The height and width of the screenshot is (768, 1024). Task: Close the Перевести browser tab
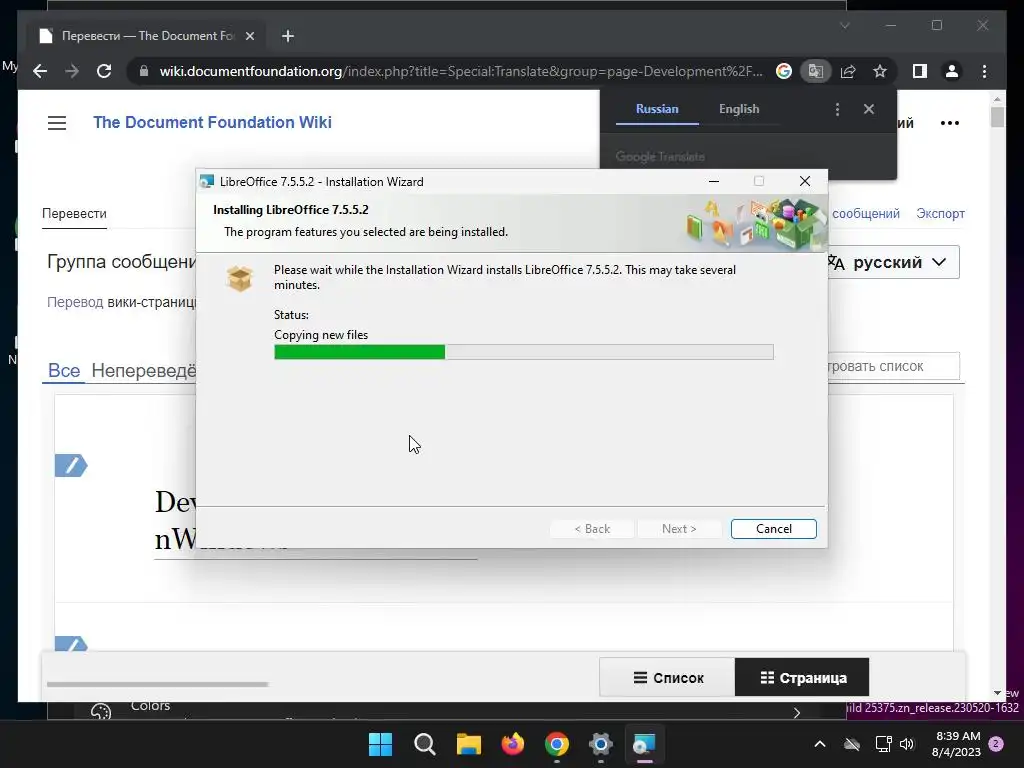[x=249, y=36]
